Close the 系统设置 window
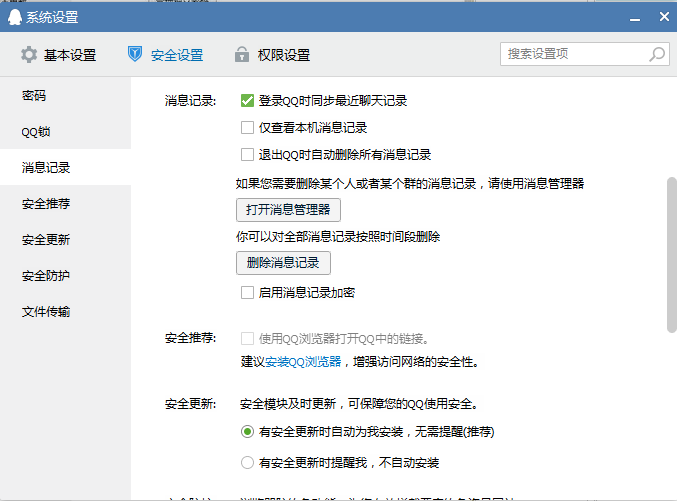The image size is (677, 501). (x=662, y=17)
